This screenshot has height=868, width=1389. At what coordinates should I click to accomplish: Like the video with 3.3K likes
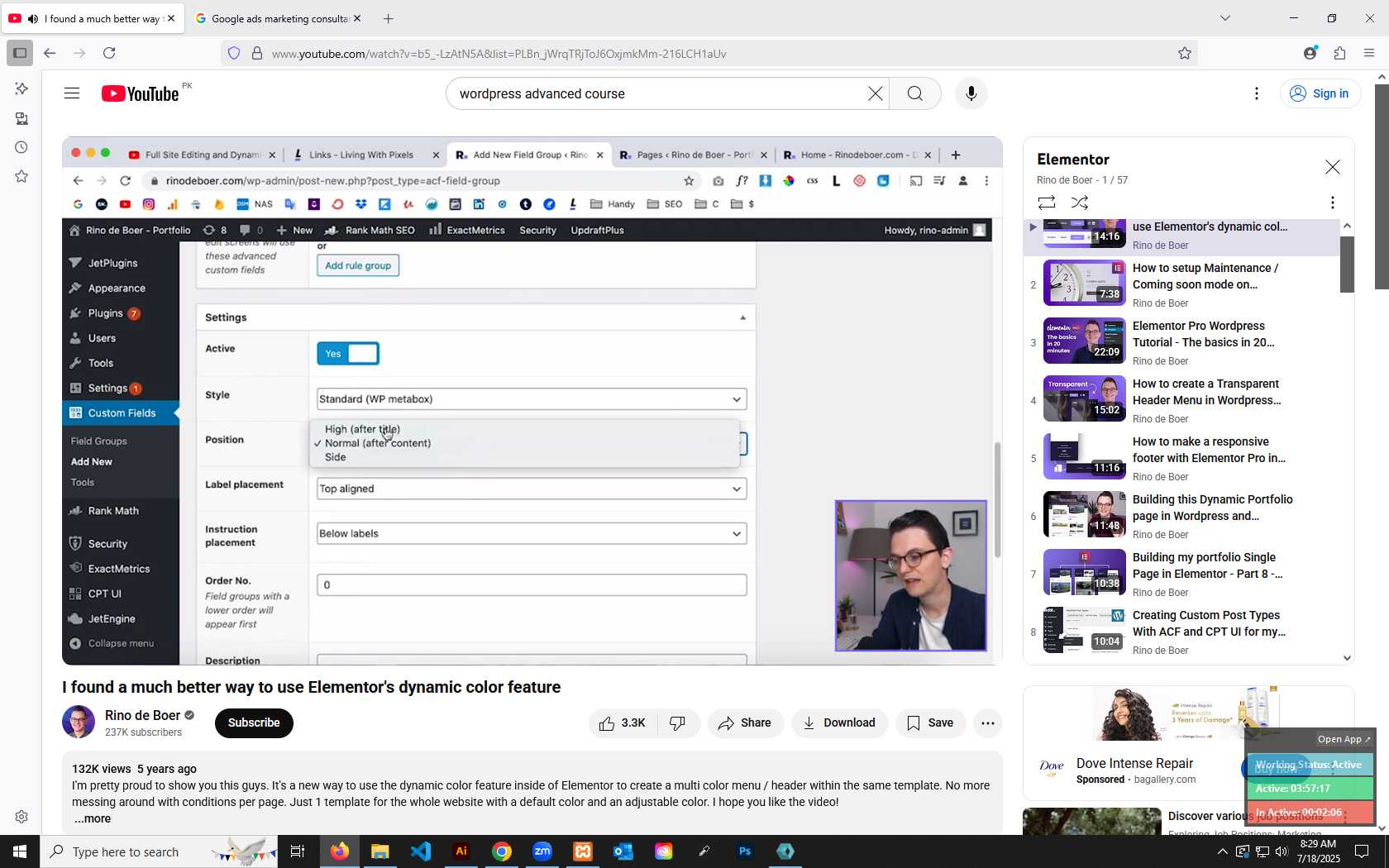click(623, 723)
